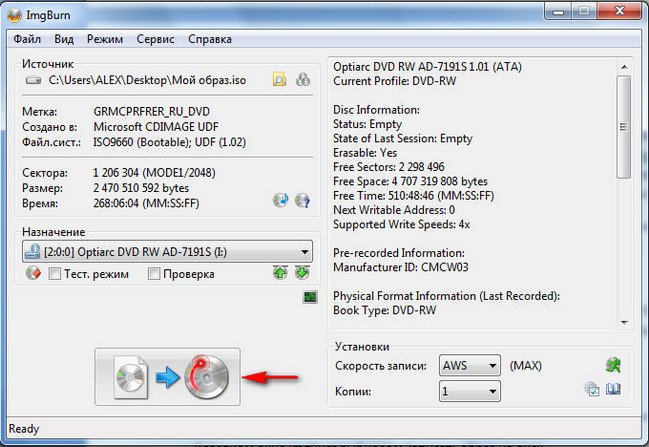Click the (MAX) write speed label
The height and width of the screenshot is (447, 649).
click(x=526, y=366)
